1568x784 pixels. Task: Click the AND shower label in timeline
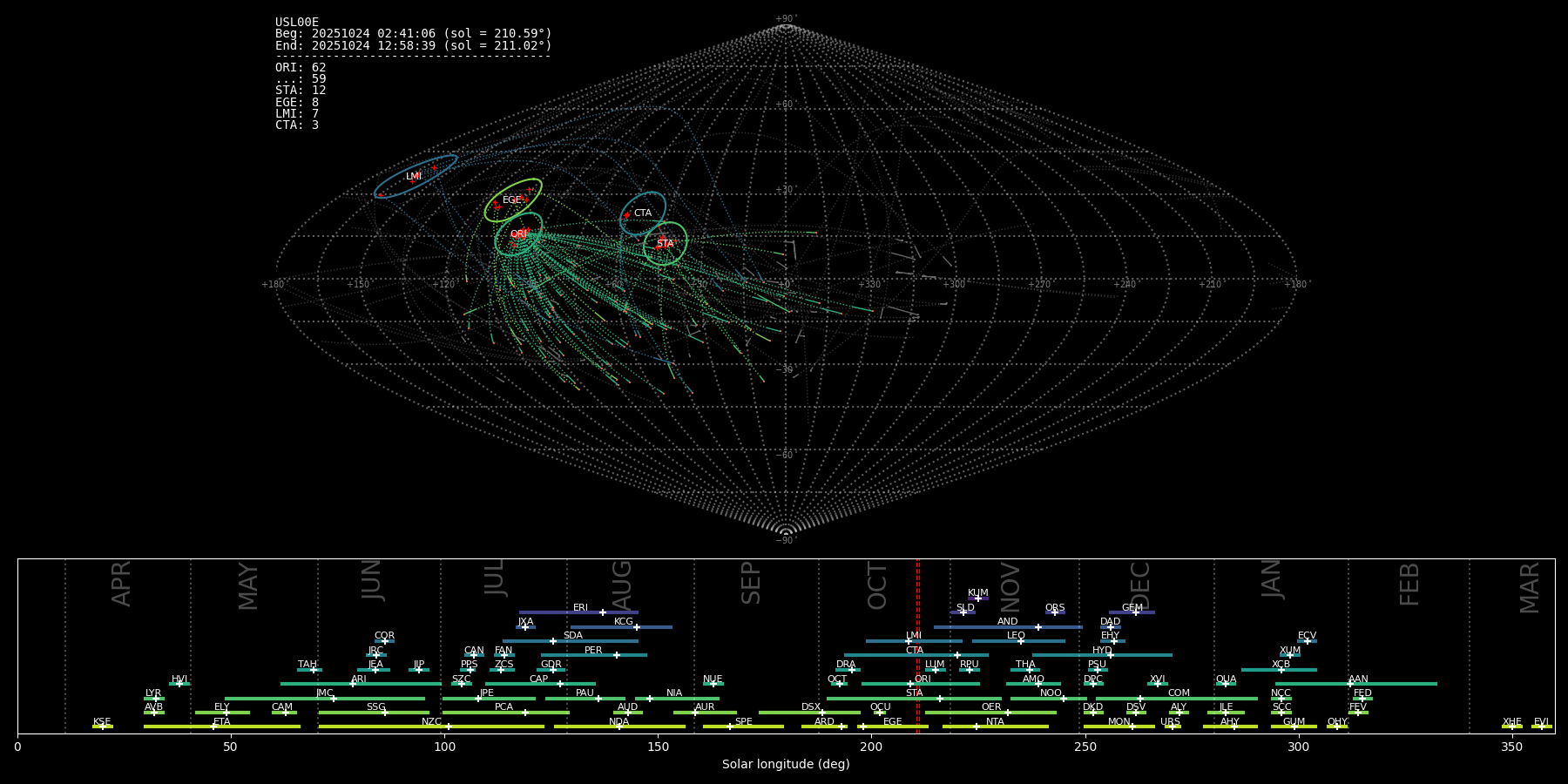(1008, 622)
